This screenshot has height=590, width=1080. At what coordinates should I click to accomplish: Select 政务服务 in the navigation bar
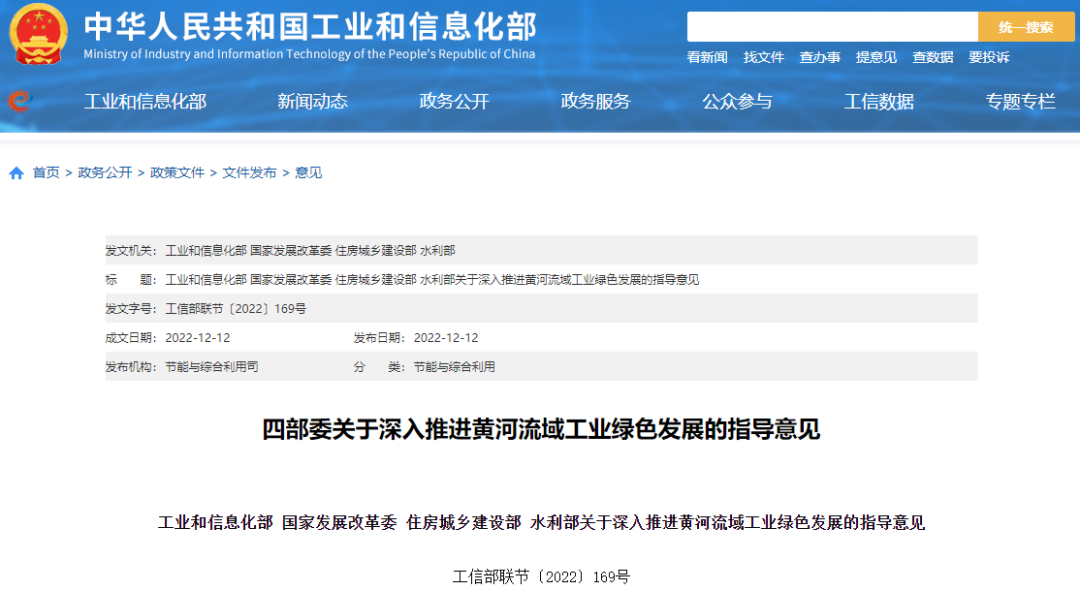click(x=595, y=101)
